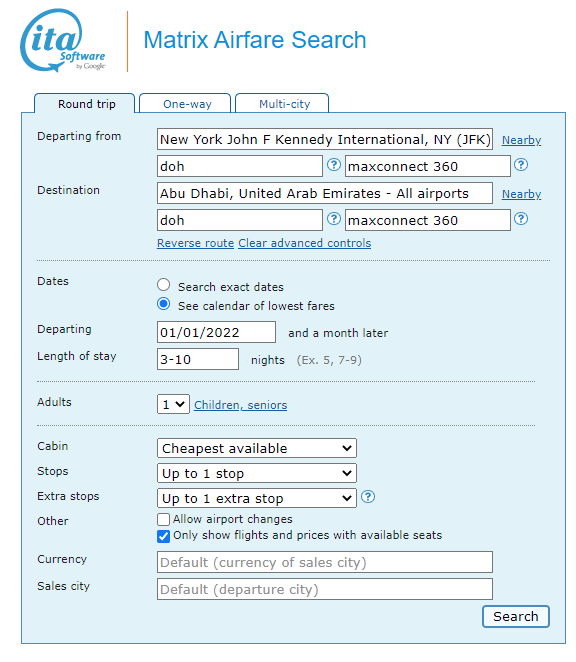Screen dimensions: 576x662
Task: Open help icon next to Extra stops
Action: [x=368, y=497]
